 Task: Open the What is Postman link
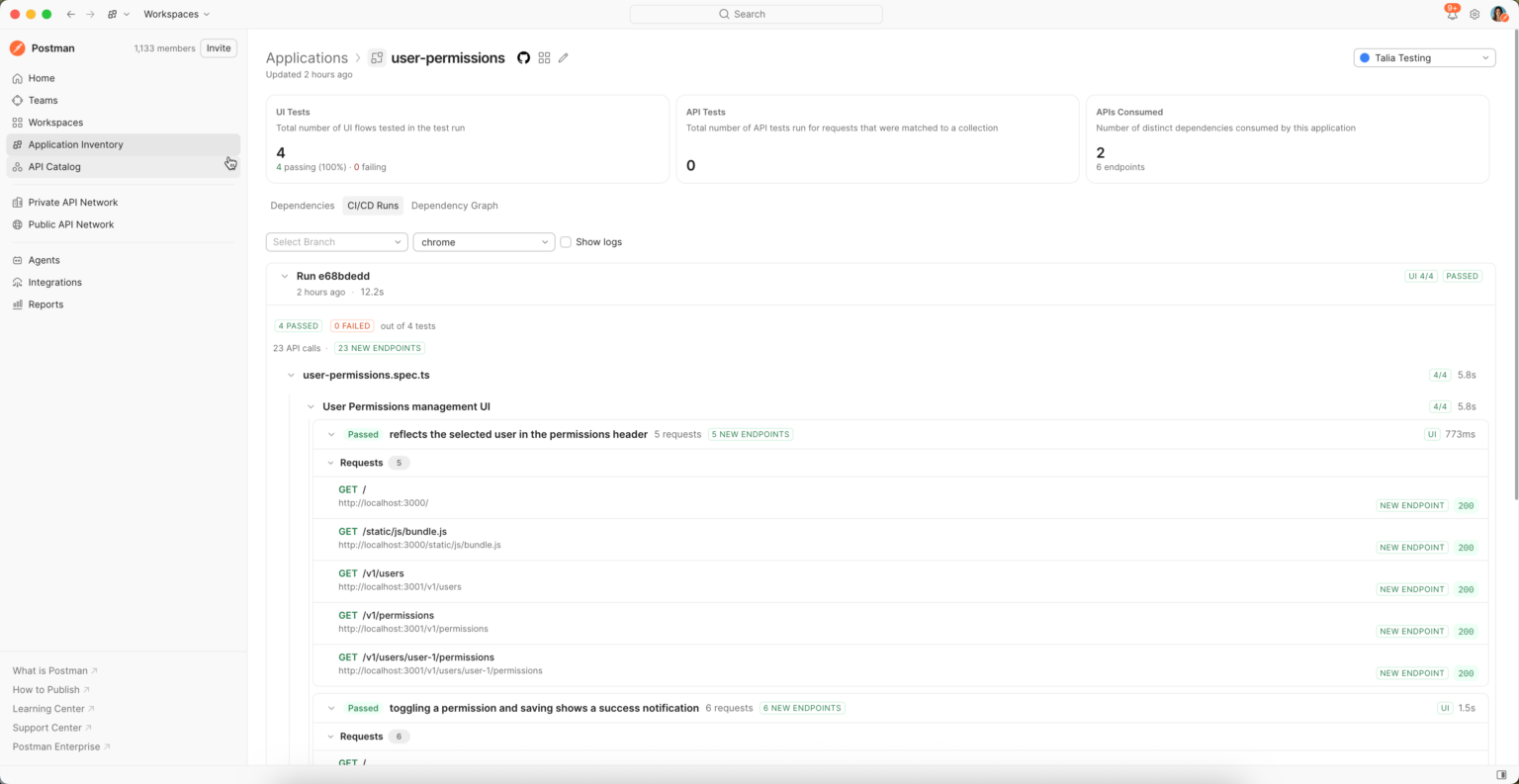pos(54,671)
